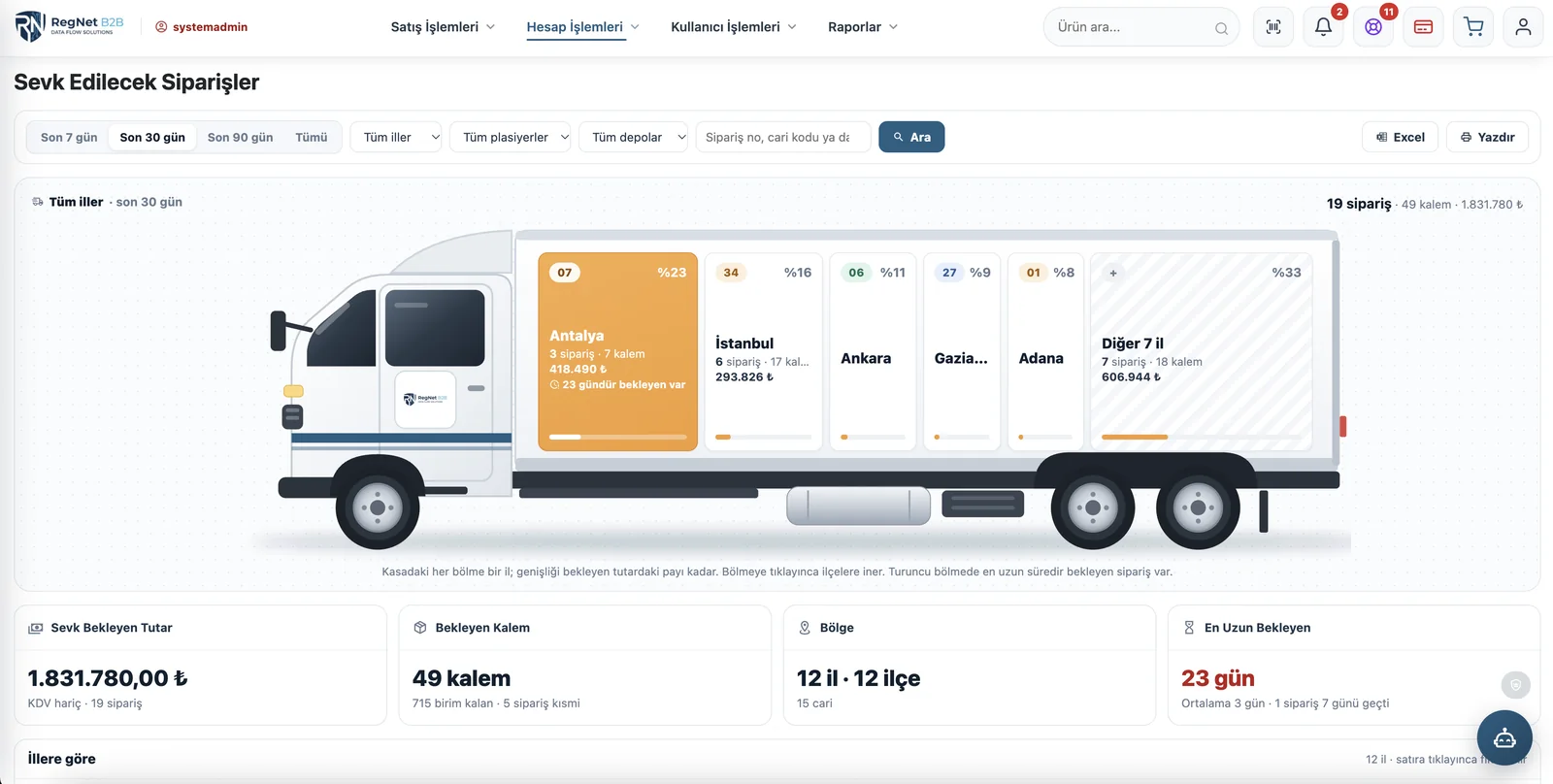Open the shopping cart
The height and width of the screenshot is (784, 1553).
point(1473,27)
